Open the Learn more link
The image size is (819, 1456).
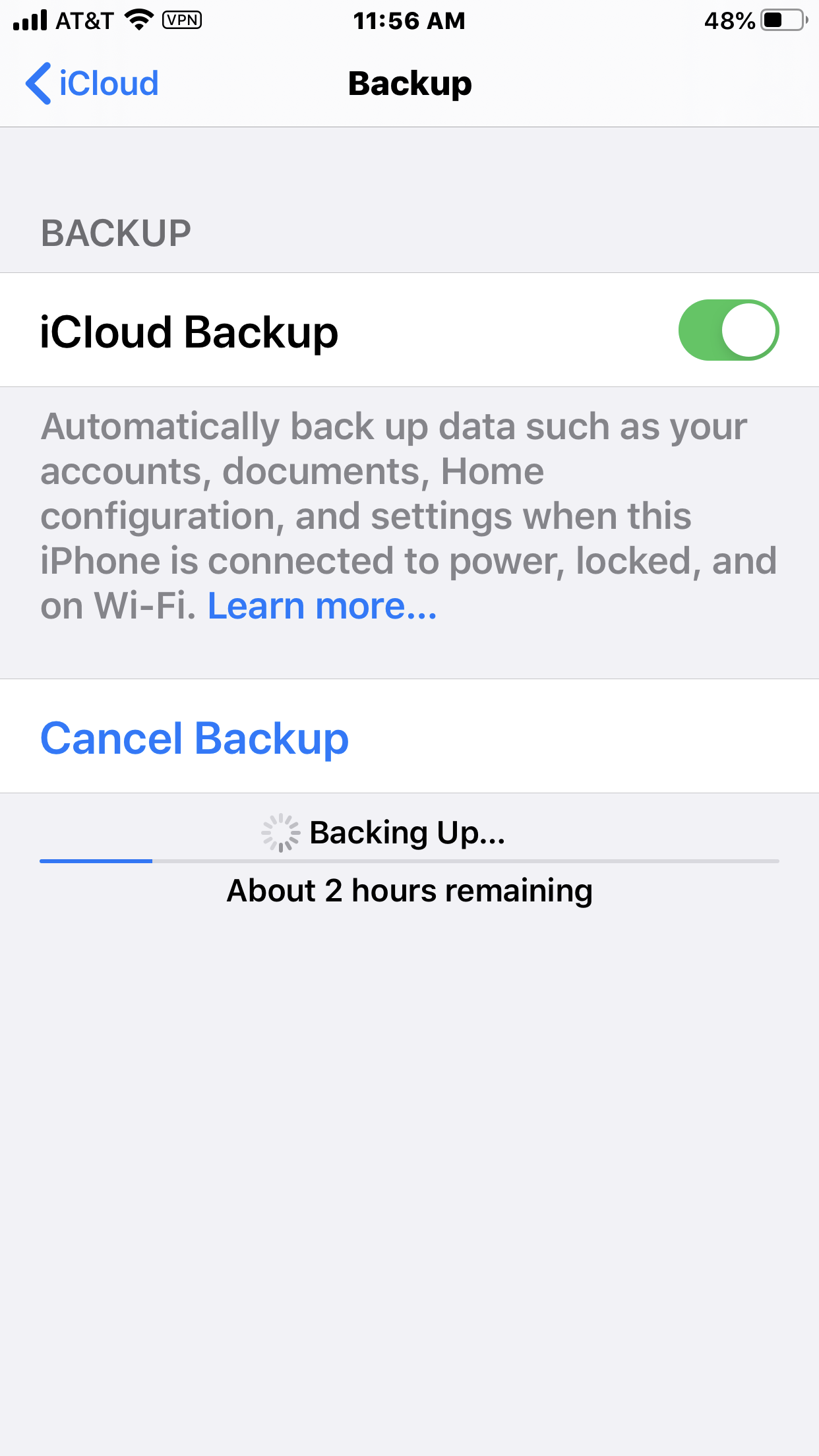pyautogui.click(x=322, y=605)
